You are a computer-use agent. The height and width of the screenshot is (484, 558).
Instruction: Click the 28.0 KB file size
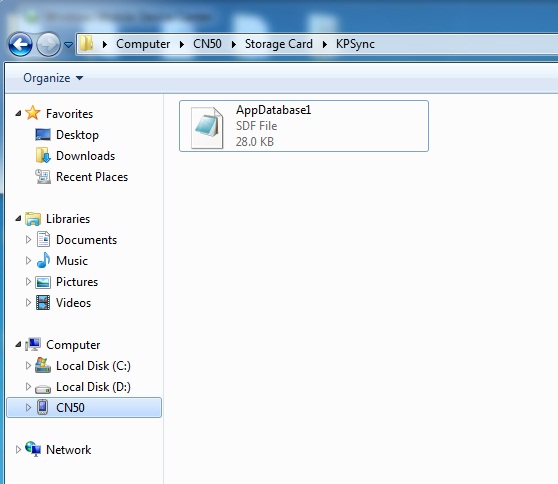[x=254, y=142]
